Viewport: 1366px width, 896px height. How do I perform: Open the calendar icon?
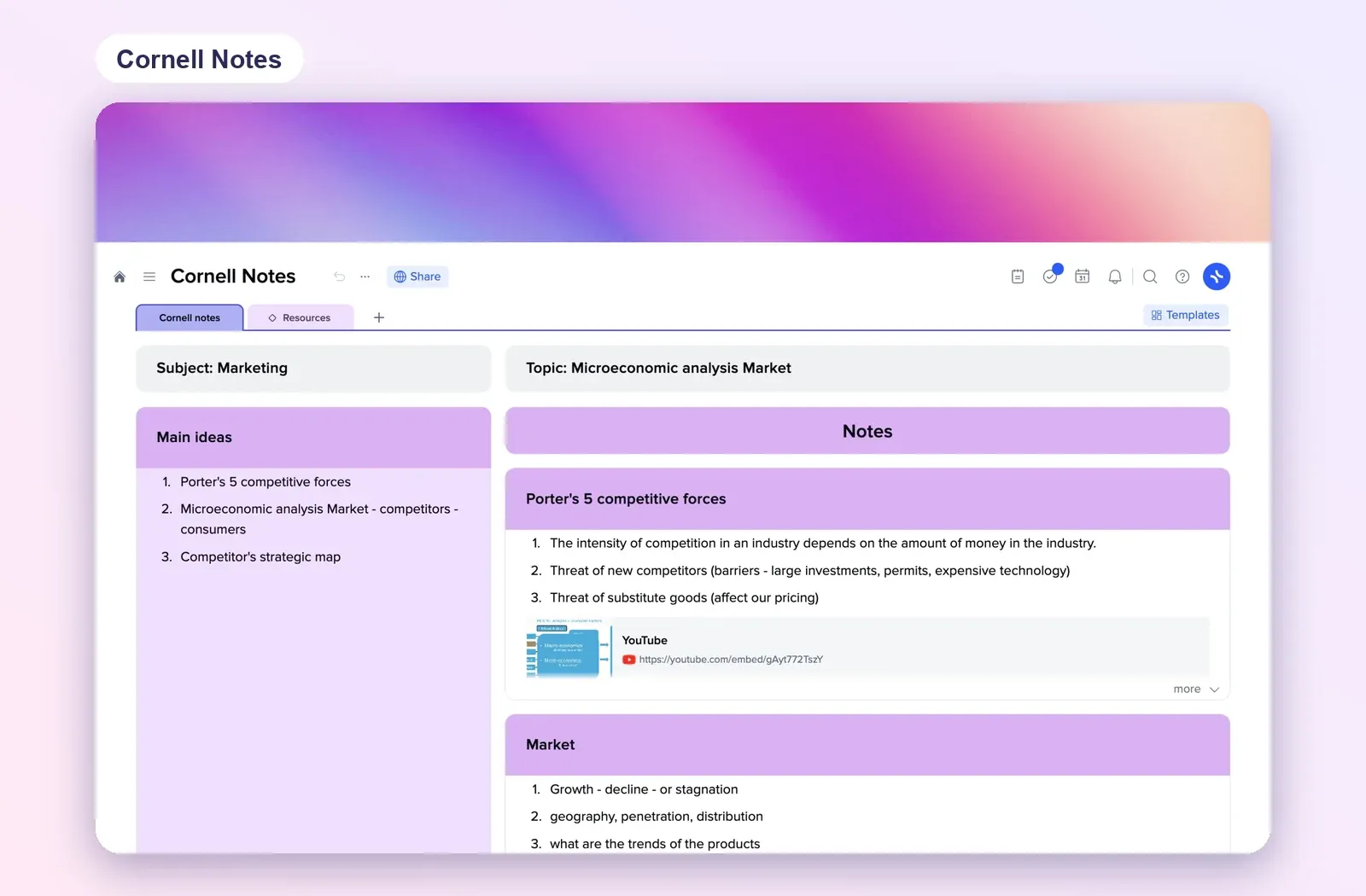click(1082, 276)
